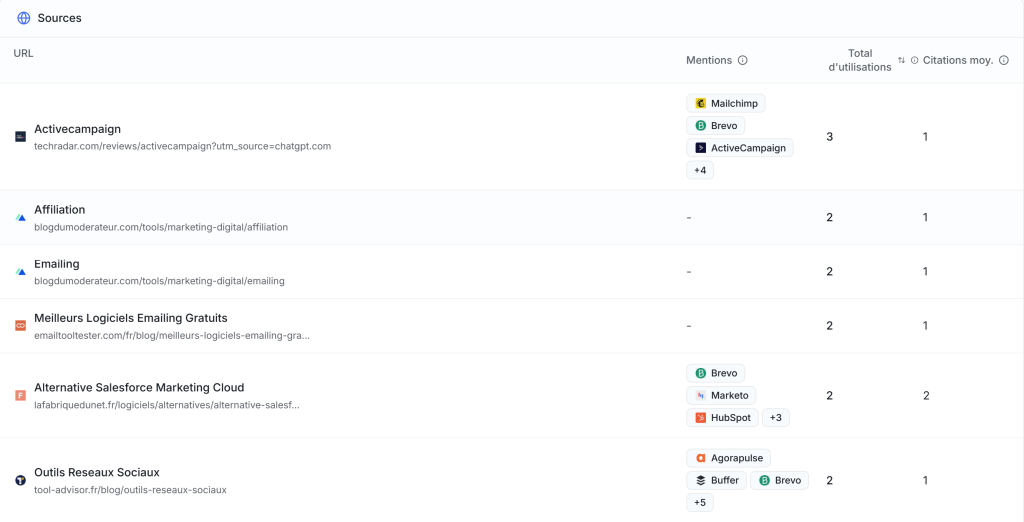Open the Outils Reseaux Sociaux title
Screen dimensions: 1024x522
point(97,472)
